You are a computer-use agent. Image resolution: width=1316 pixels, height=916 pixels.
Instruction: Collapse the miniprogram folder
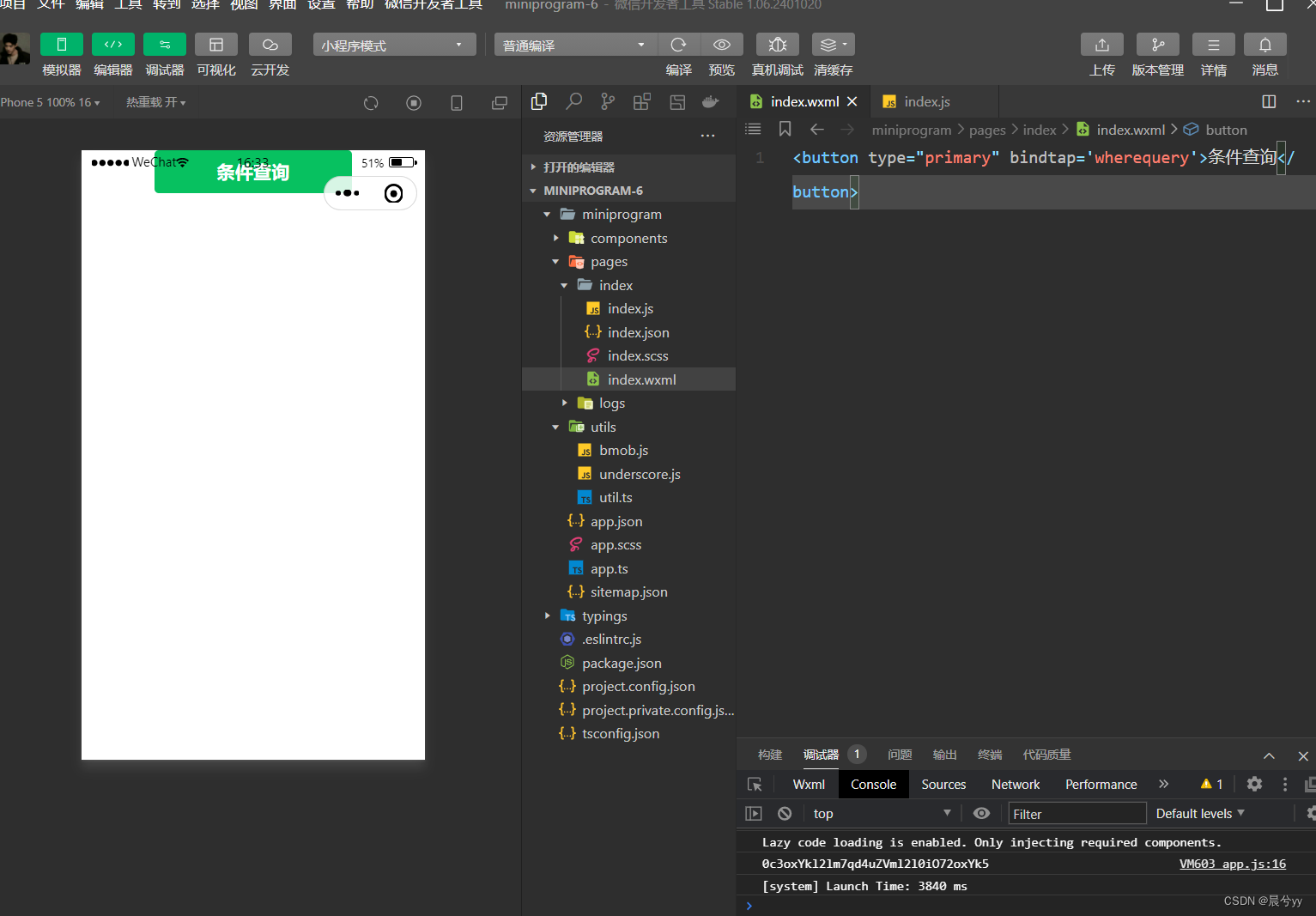(x=629, y=214)
